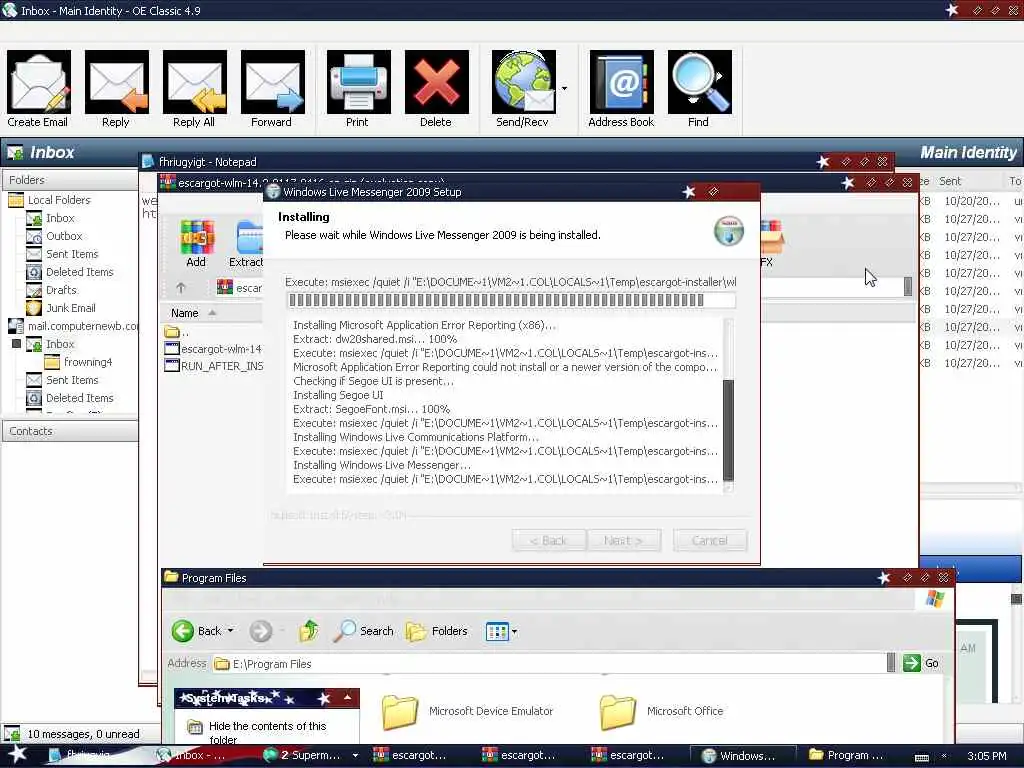Open Back history dropdown in Program Files
1024x768 pixels.
click(x=231, y=631)
